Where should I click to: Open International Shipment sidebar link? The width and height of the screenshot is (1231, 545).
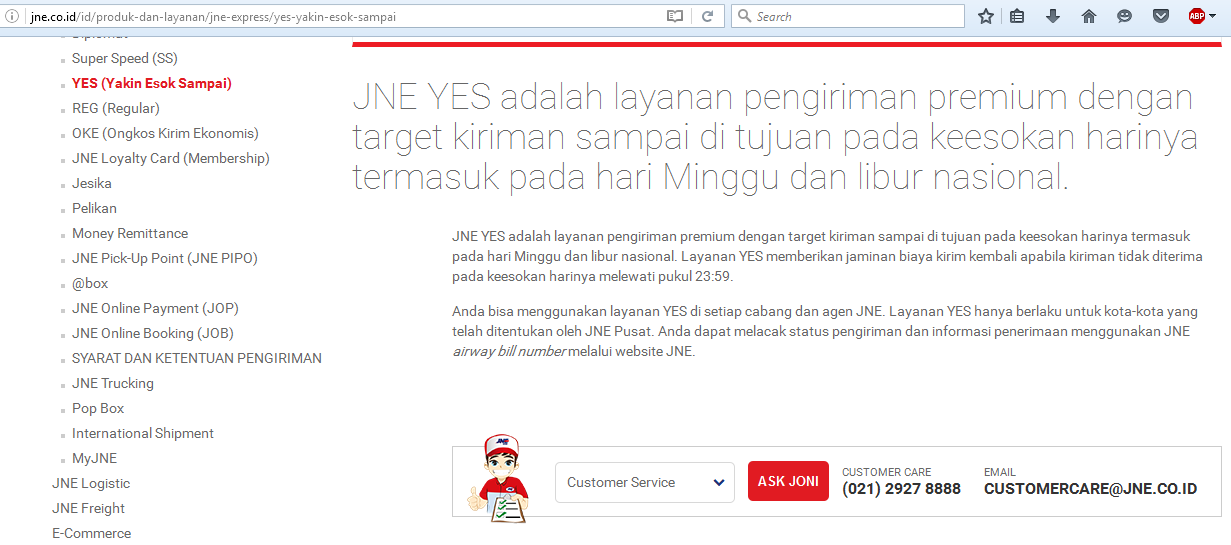143,433
